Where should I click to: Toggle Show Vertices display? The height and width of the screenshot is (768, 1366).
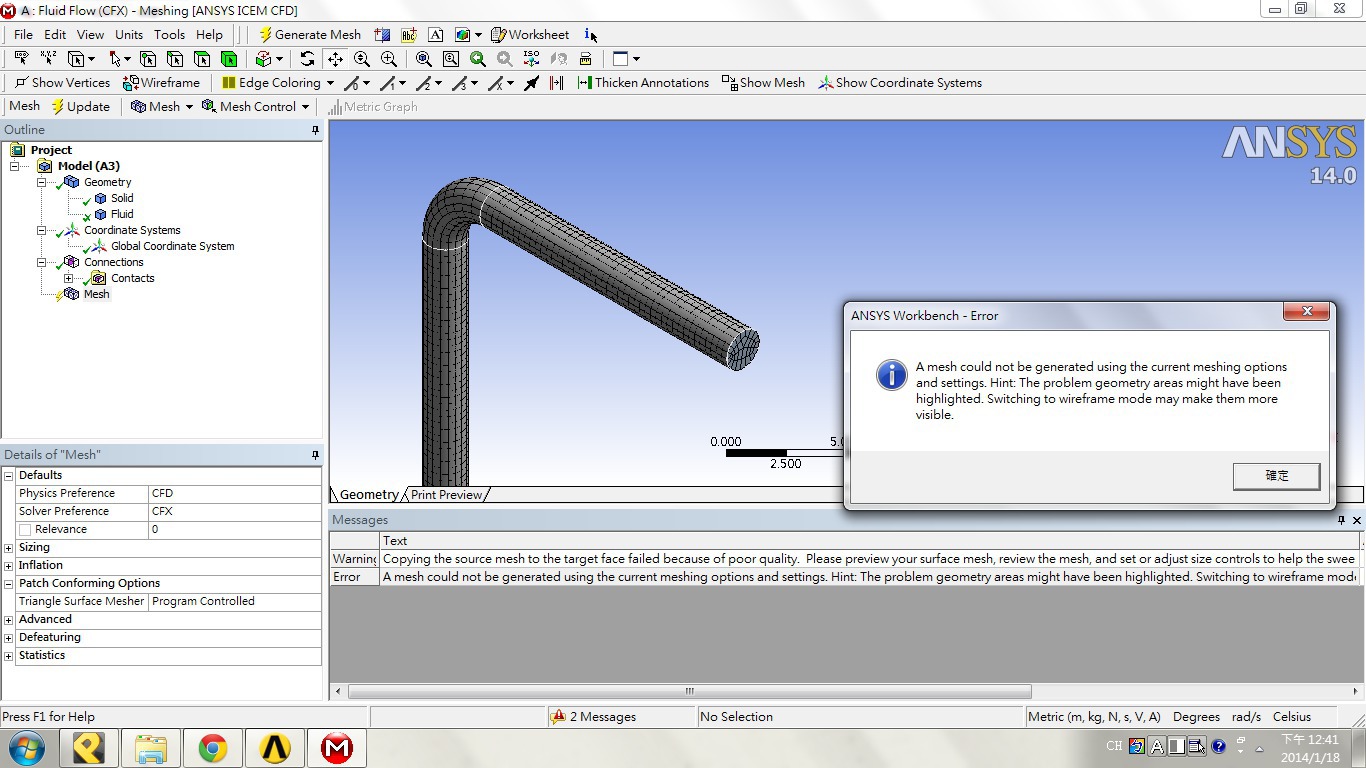[x=62, y=83]
